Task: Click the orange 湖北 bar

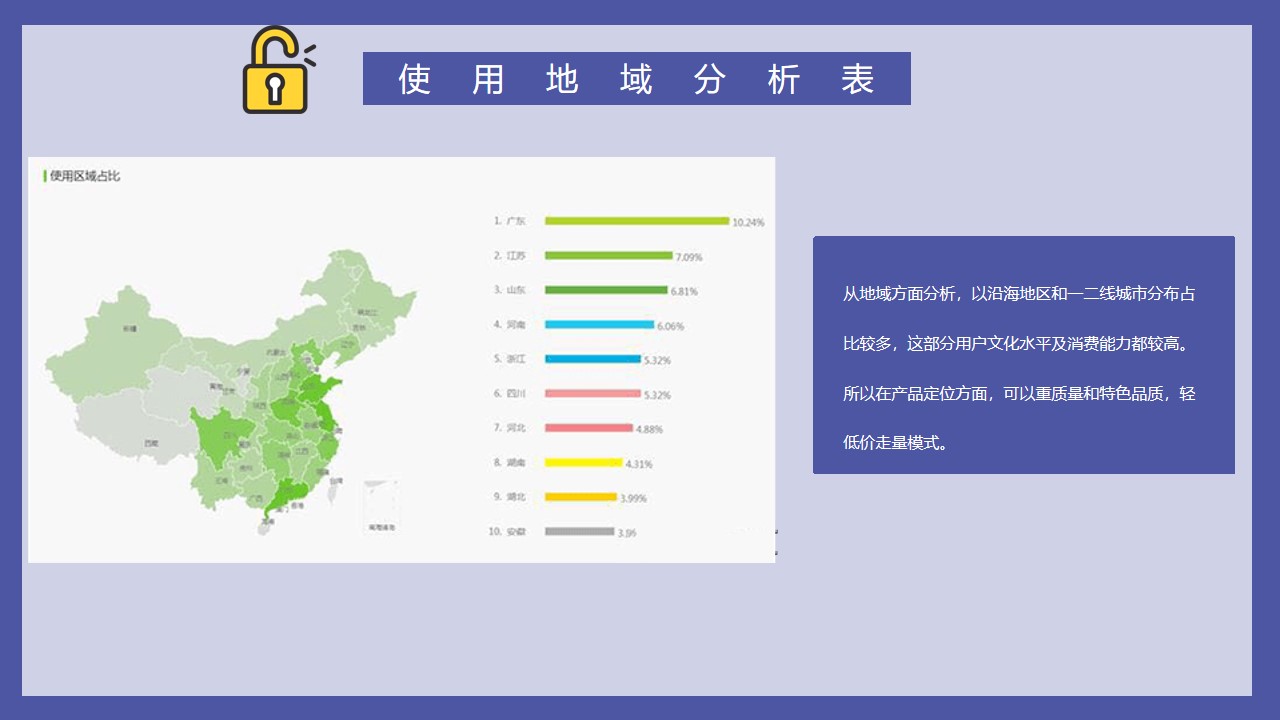Action: tap(581, 497)
